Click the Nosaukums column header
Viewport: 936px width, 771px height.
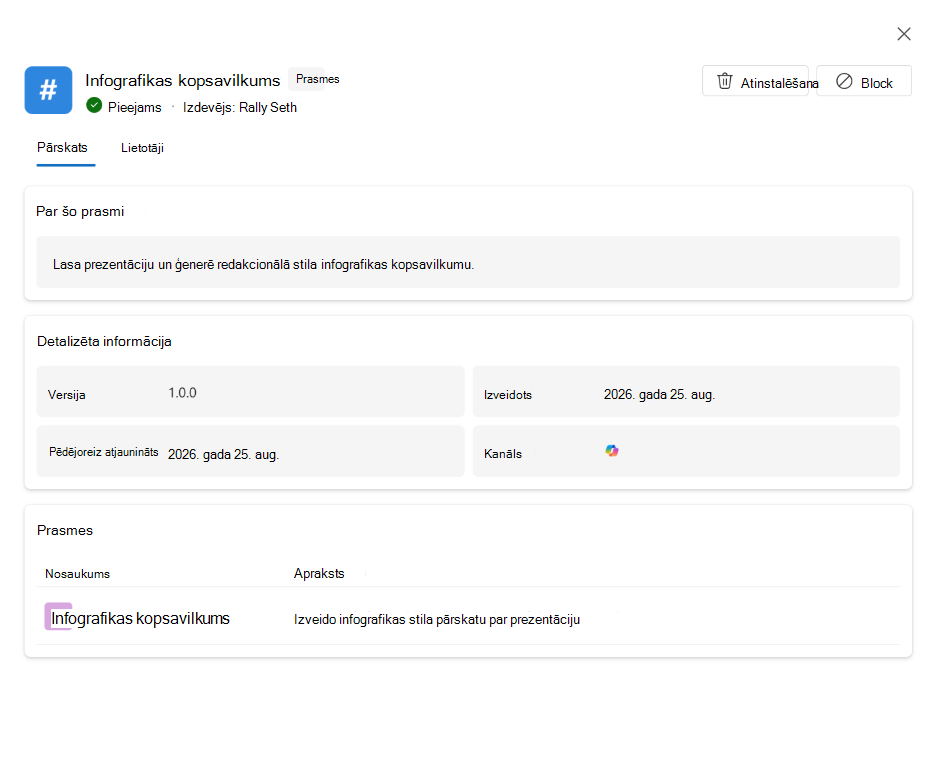point(78,573)
